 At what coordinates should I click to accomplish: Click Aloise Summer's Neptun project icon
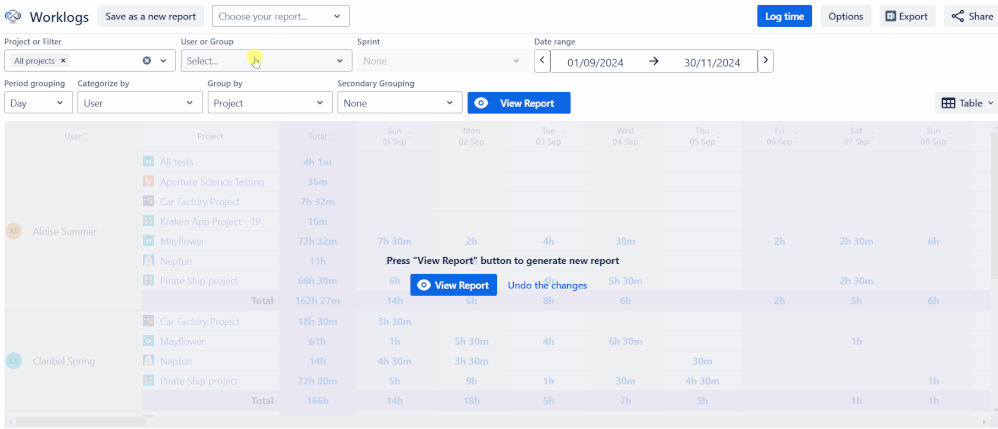pyautogui.click(x=148, y=261)
